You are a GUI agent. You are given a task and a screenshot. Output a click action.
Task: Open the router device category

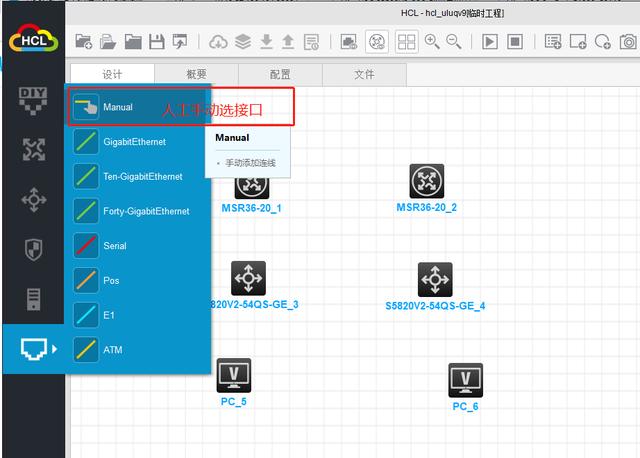(x=33, y=149)
